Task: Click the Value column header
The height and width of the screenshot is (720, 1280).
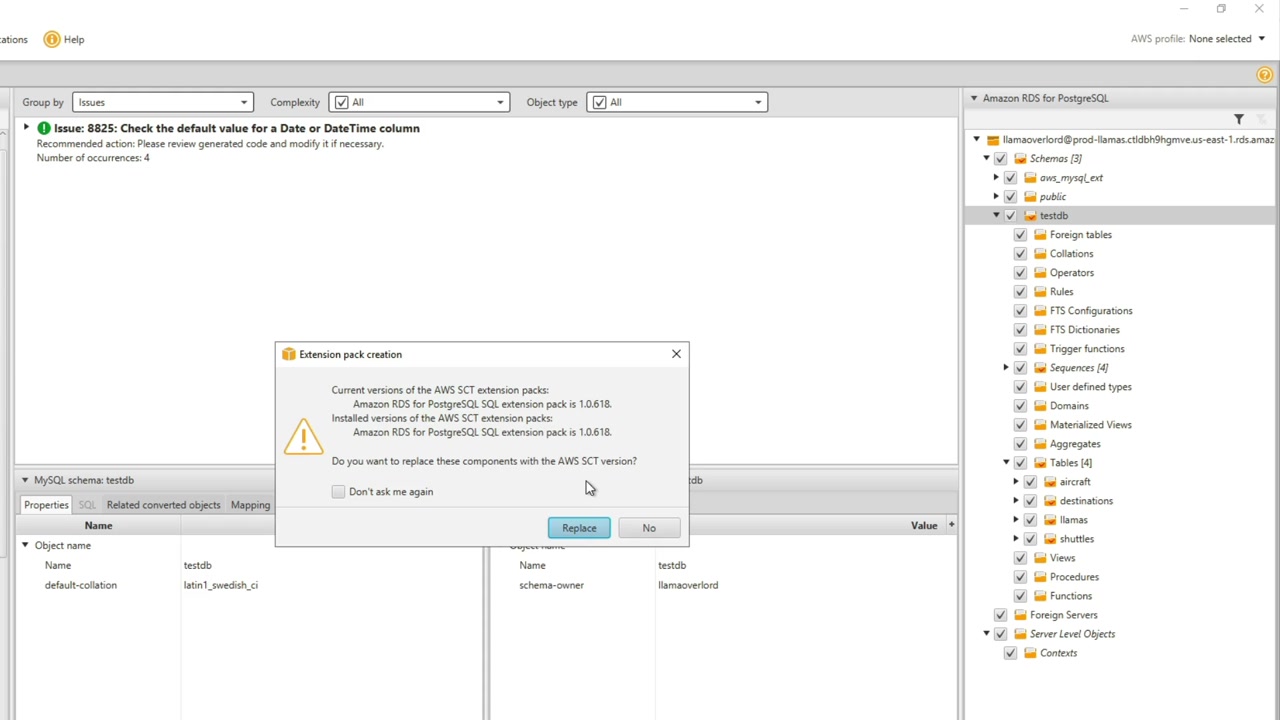Action: 924,525
